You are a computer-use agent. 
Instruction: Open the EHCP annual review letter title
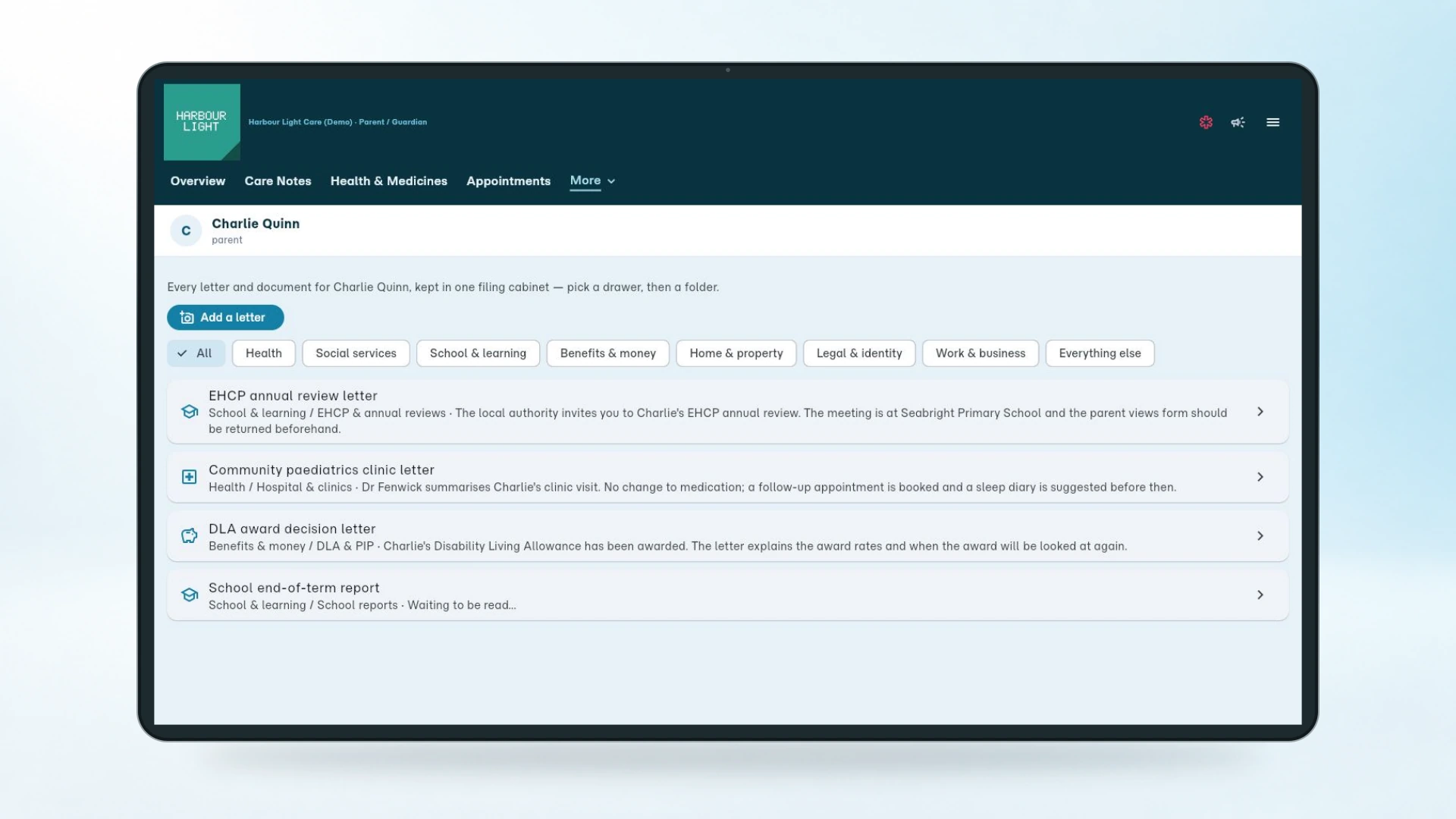pos(293,396)
